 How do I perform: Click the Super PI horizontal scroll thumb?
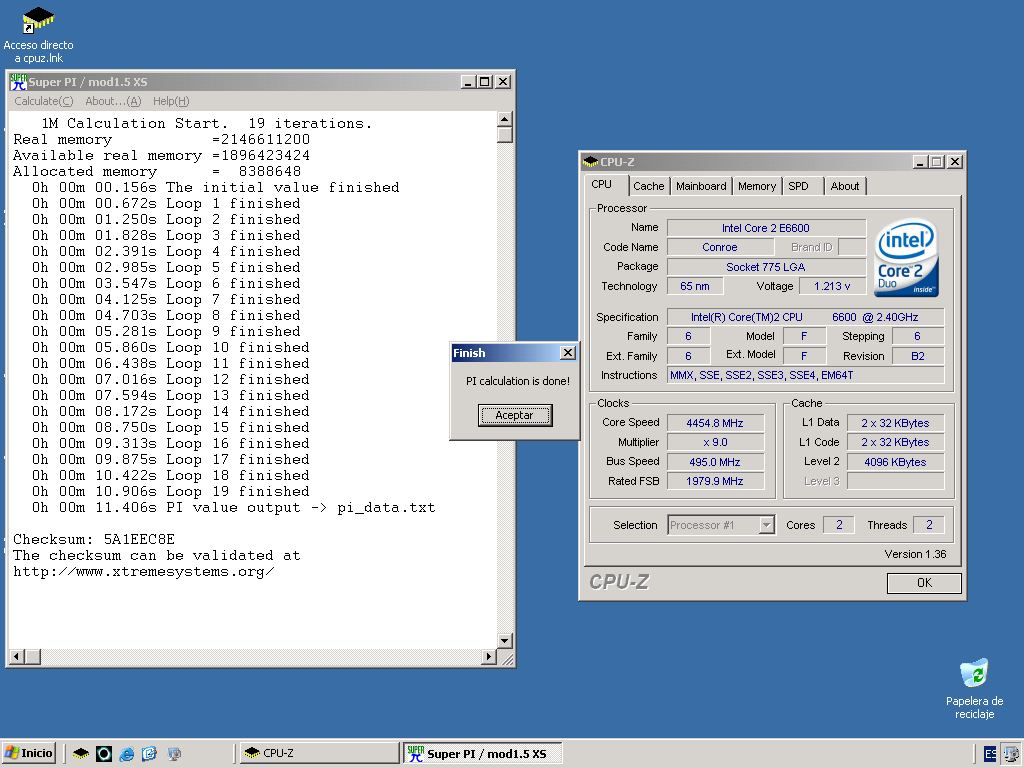(33, 656)
